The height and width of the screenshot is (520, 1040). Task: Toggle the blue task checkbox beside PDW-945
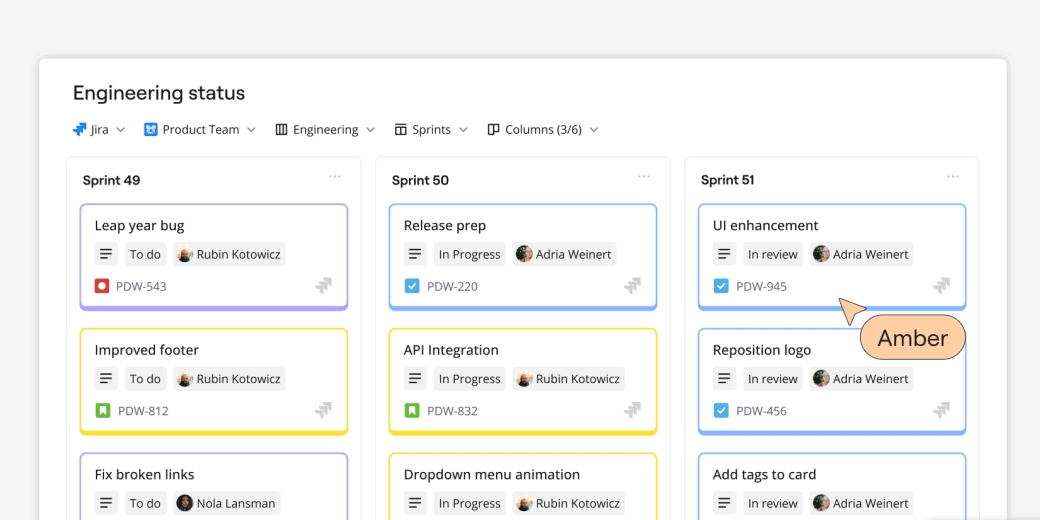point(720,286)
